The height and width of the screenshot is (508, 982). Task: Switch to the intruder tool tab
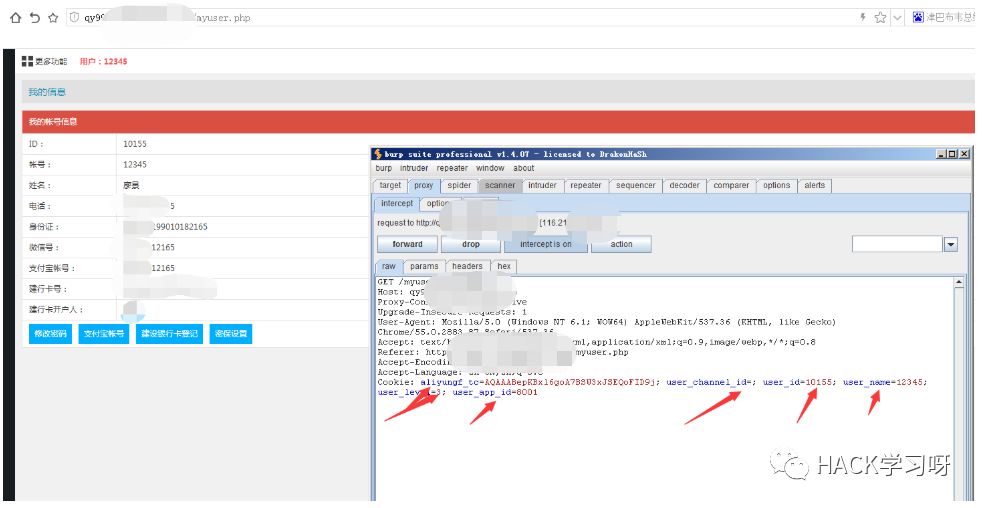[542, 185]
